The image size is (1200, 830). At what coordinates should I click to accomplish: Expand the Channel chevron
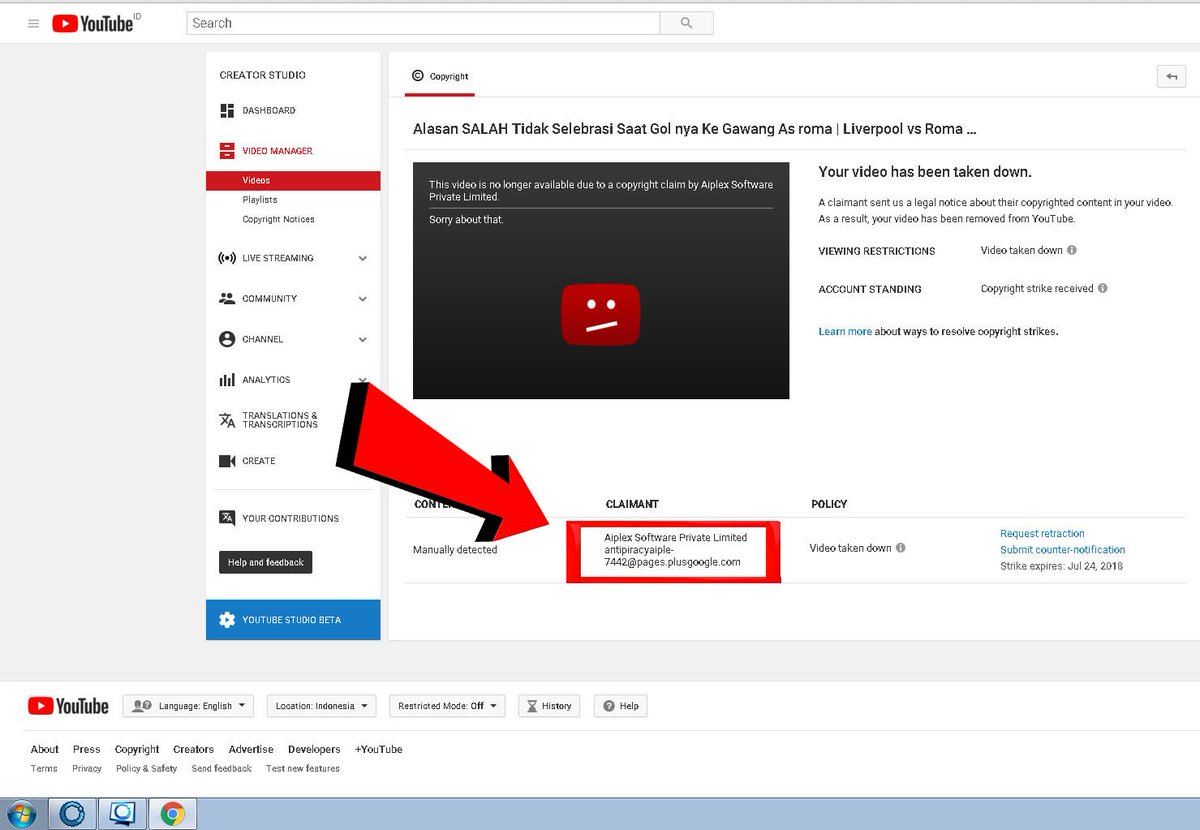362,339
